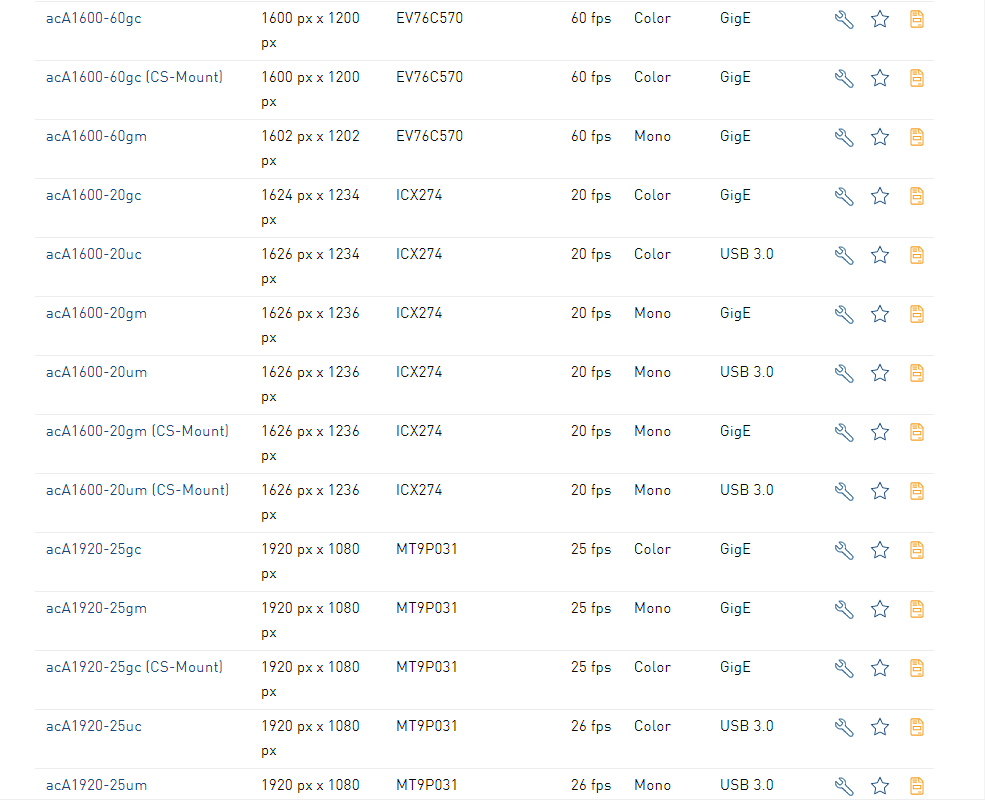The width and height of the screenshot is (985, 804).
Task: Open the document icon for acA1920-25um
Action: (x=916, y=786)
